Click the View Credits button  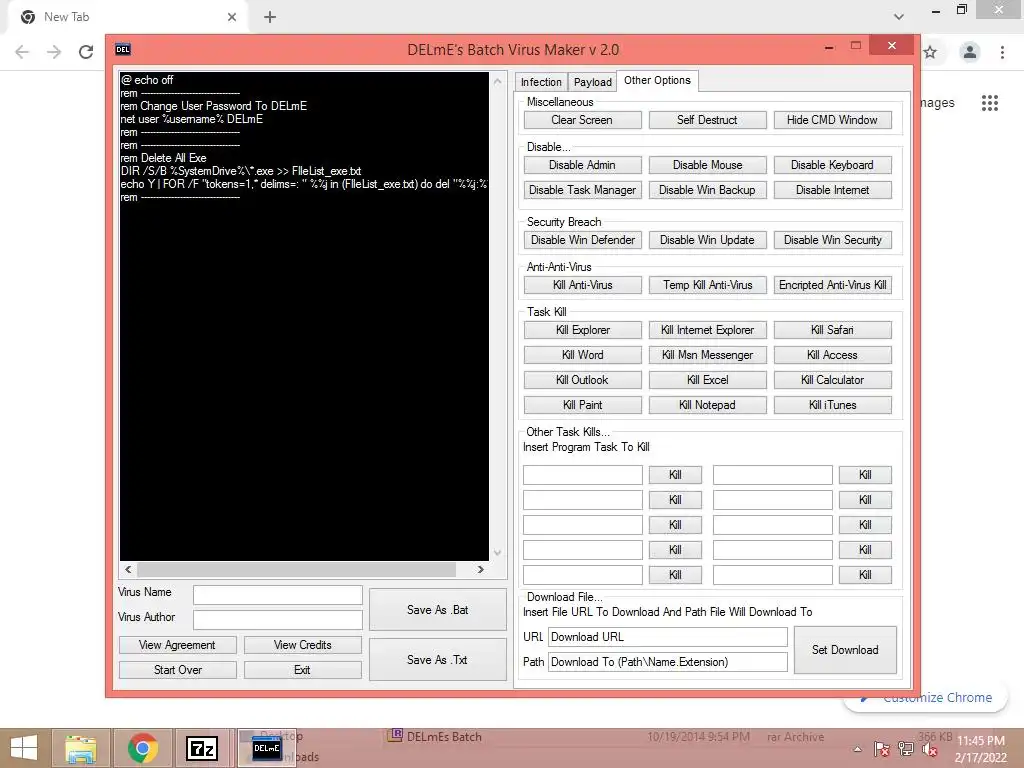click(302, 645)
